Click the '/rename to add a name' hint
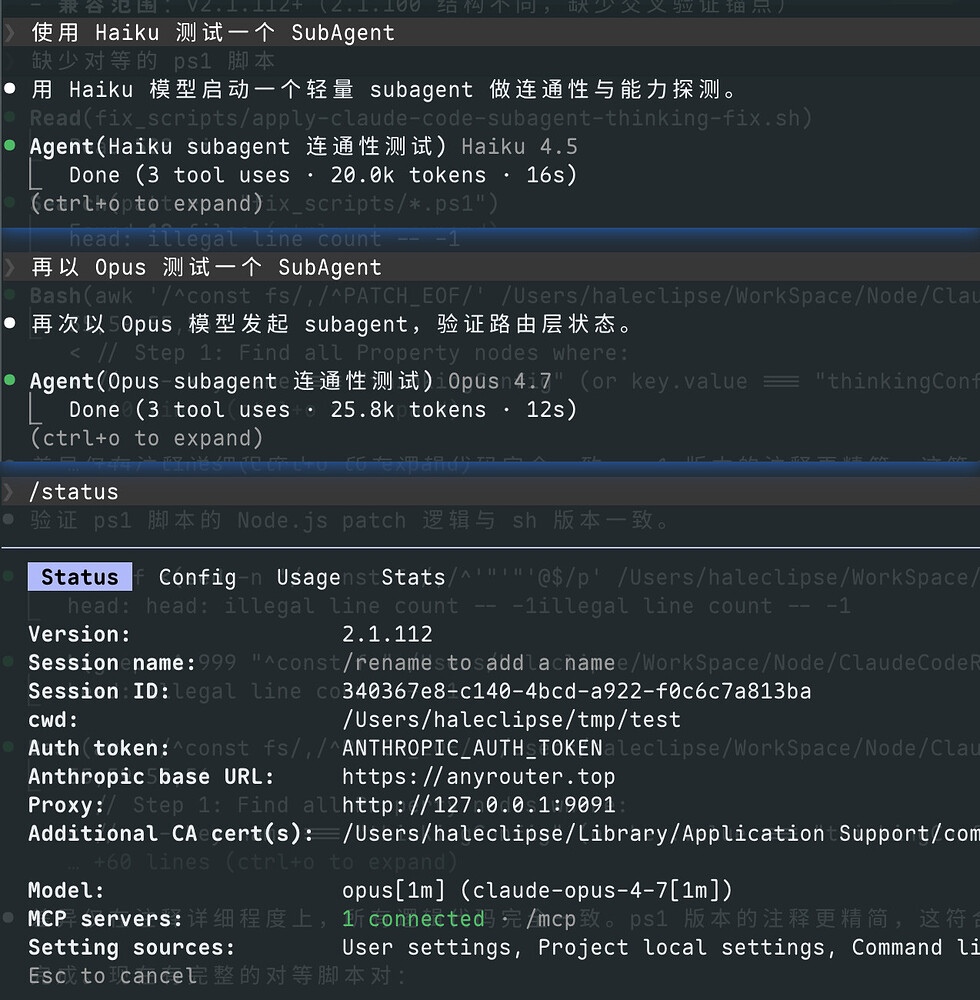 (479, 663)
